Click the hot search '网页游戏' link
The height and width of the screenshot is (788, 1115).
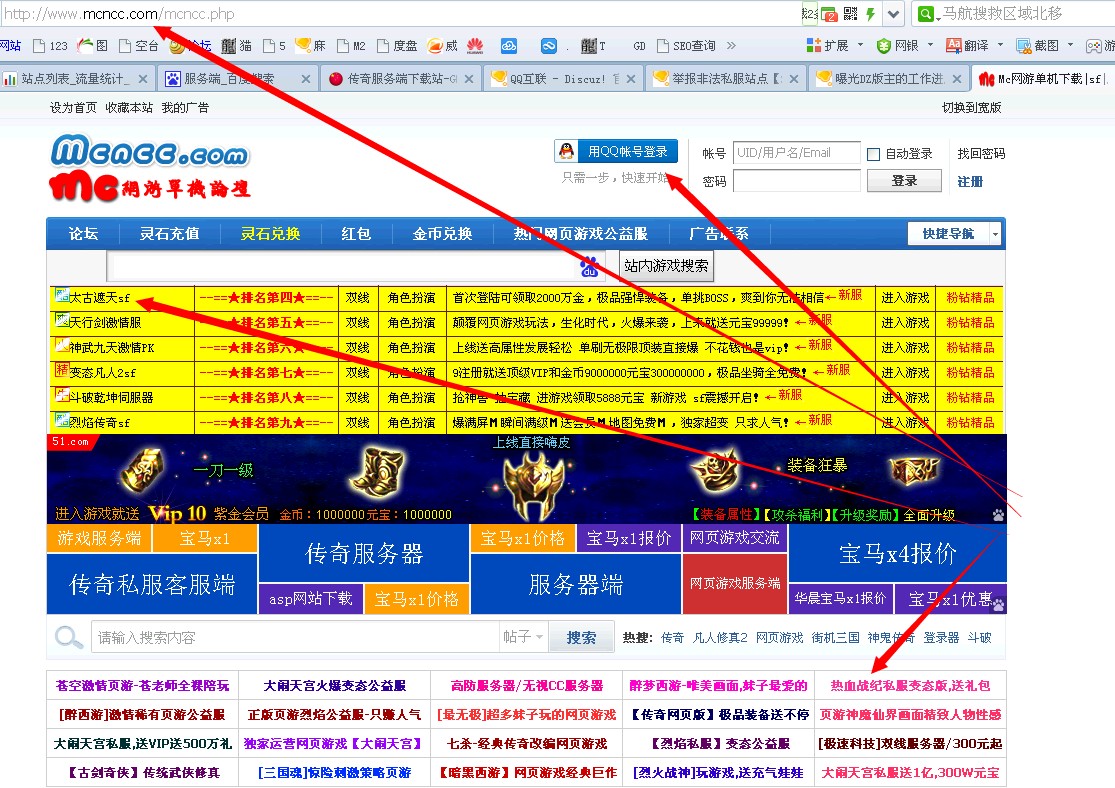point(779,638)
